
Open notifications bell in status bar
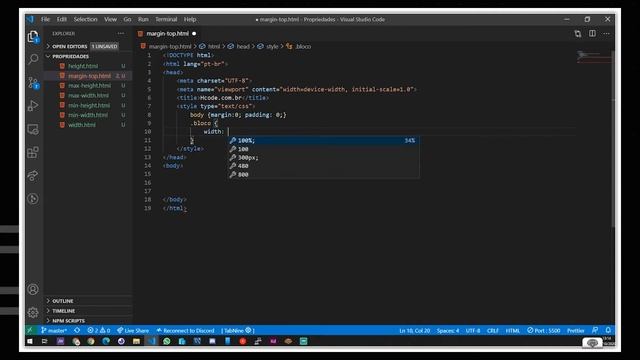[x=608, y=330]
